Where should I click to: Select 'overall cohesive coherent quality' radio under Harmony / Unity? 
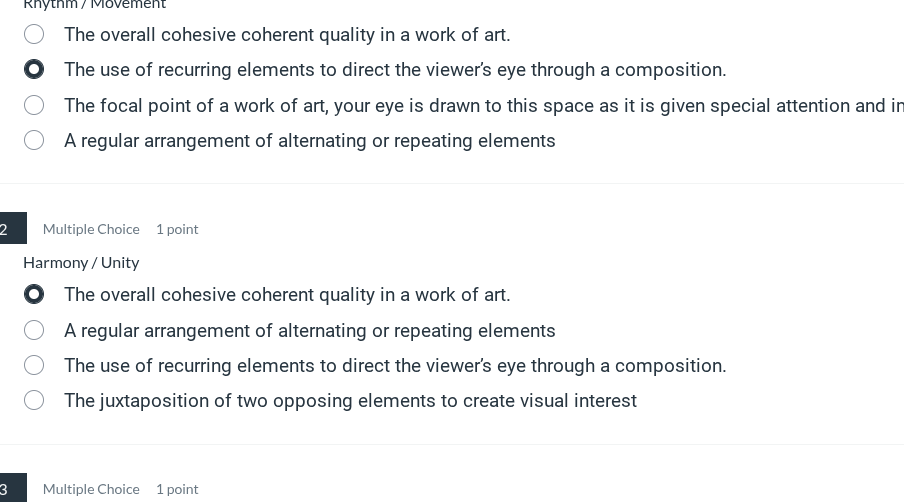tap(34, 295)
